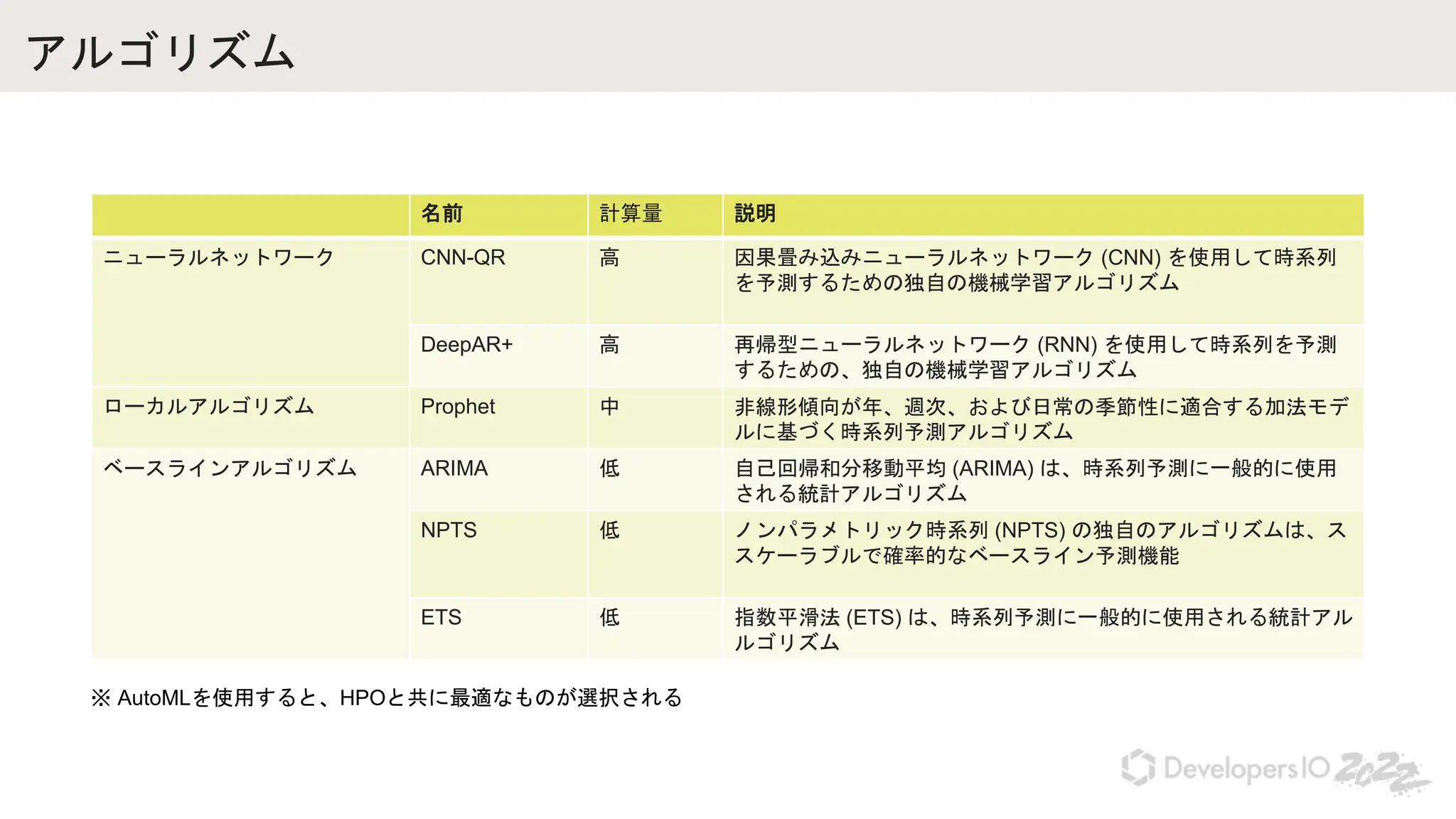This screenshot has height=819, width=1456.
Task: Select the ETS name cell
Action: pyautogui.click(x=441, y=617)
